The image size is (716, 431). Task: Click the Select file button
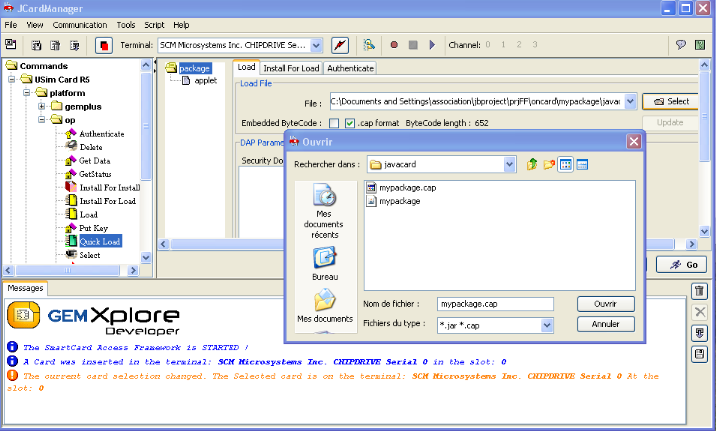click(670, 101)
